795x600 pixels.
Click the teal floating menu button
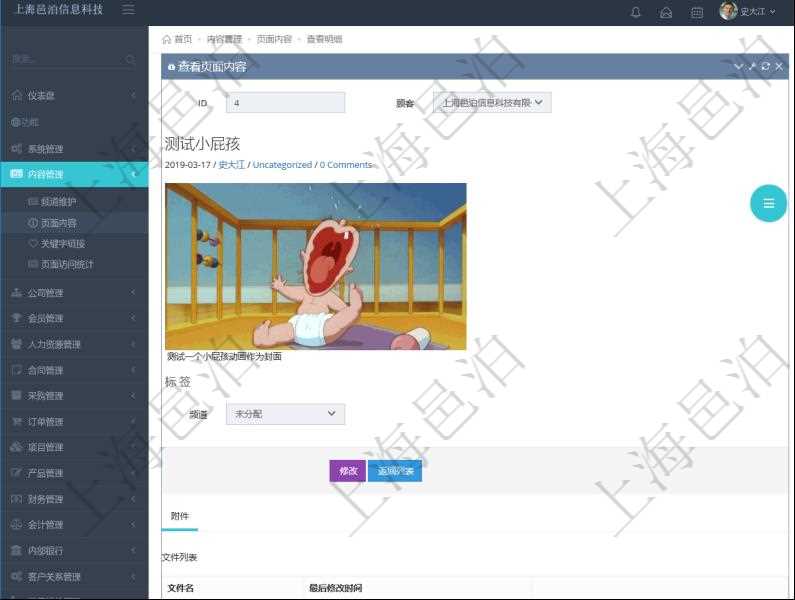point(768,203)
